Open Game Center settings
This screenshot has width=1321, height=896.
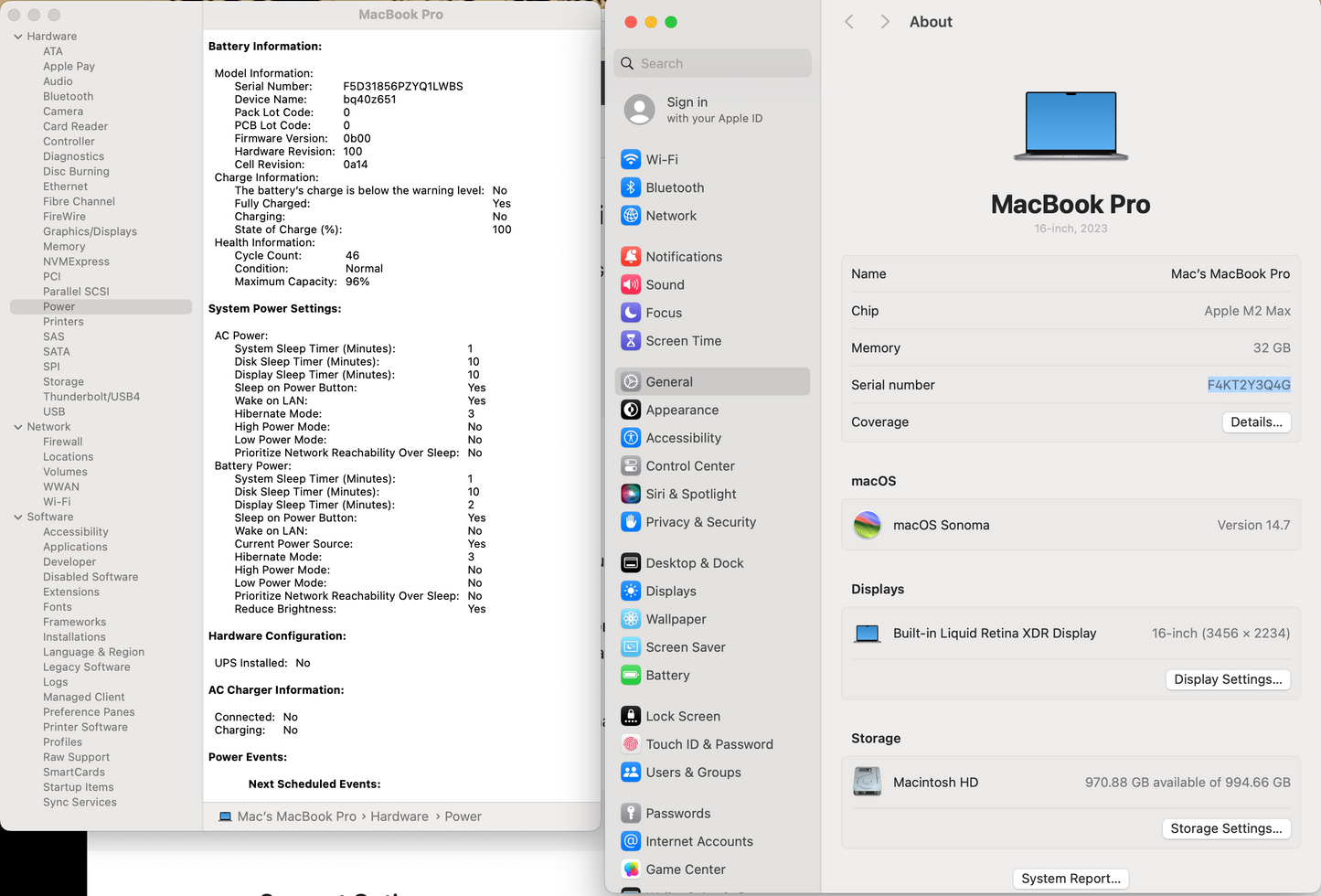685,869
